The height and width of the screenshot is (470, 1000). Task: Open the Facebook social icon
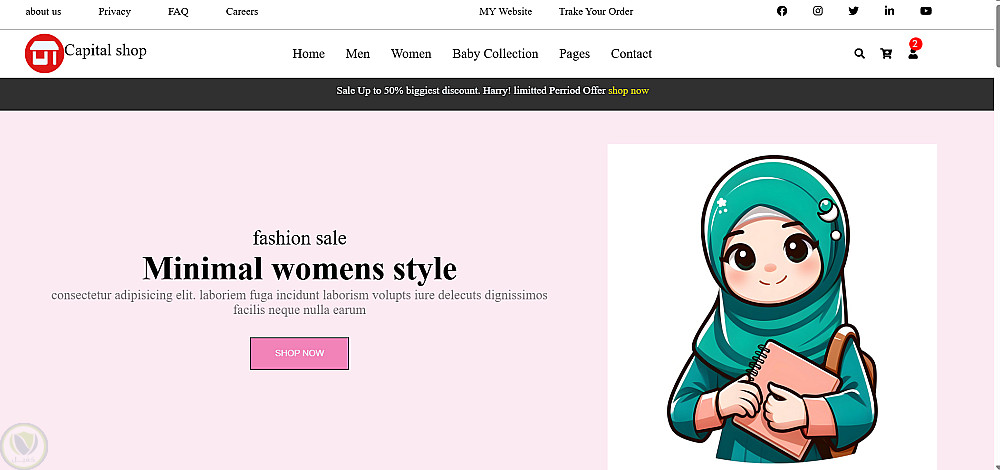tap(782, 12)
